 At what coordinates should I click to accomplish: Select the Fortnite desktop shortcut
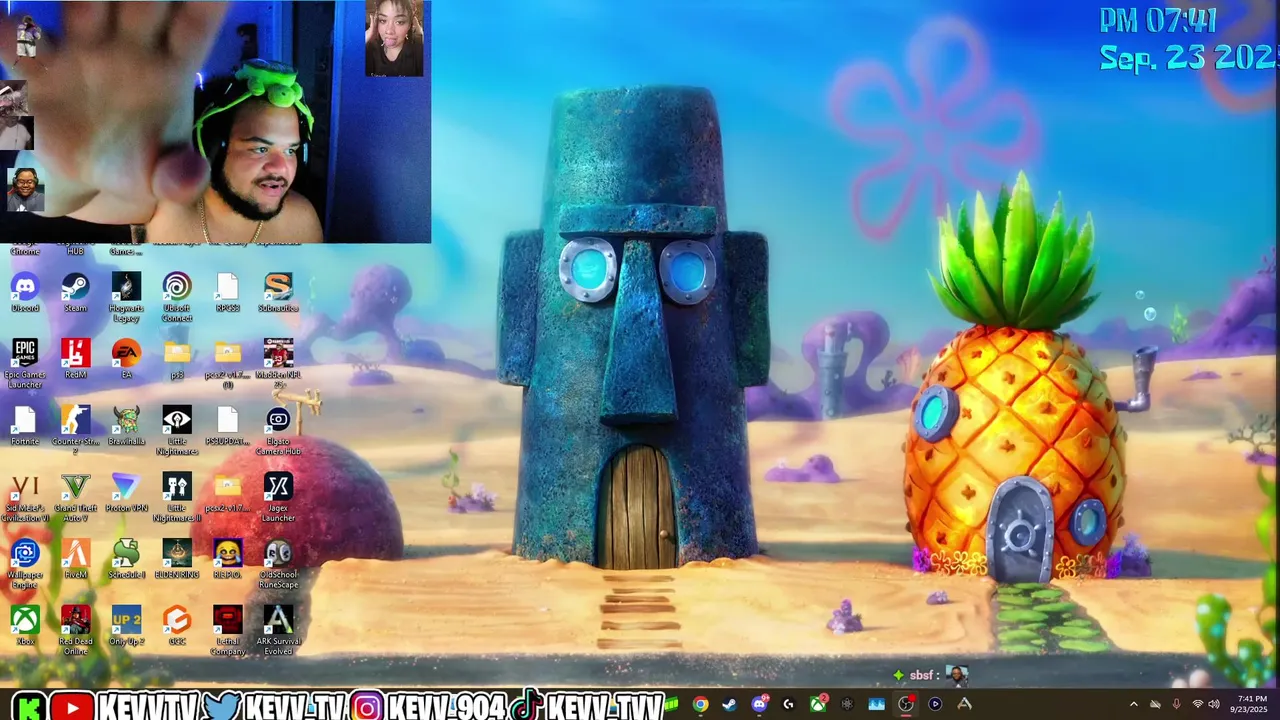(x=25, y=426)
